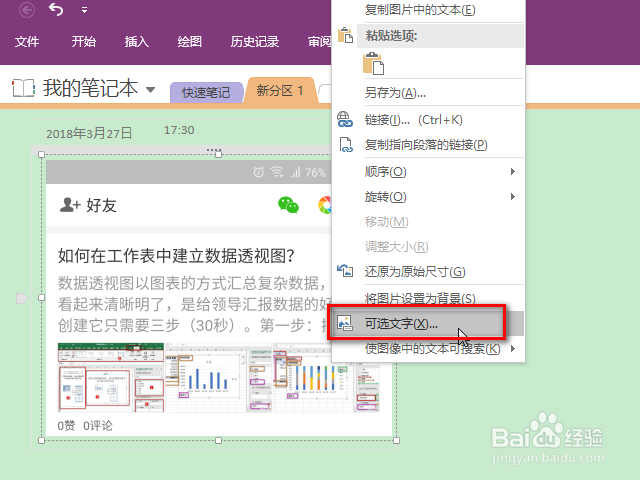Click the note container move handle dots
Image resolution: width=640 pixels, height=480 pixels.
[x=214, y=150]
